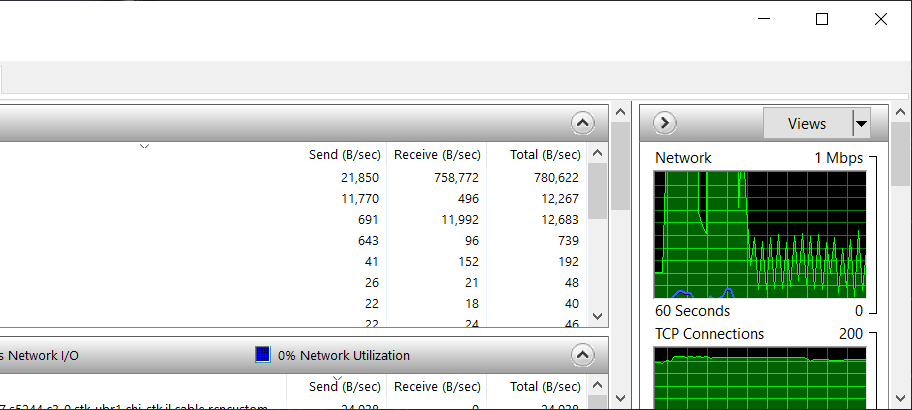Select the total value 739
This screenshot has width=912, height=410.
point(568,240)
